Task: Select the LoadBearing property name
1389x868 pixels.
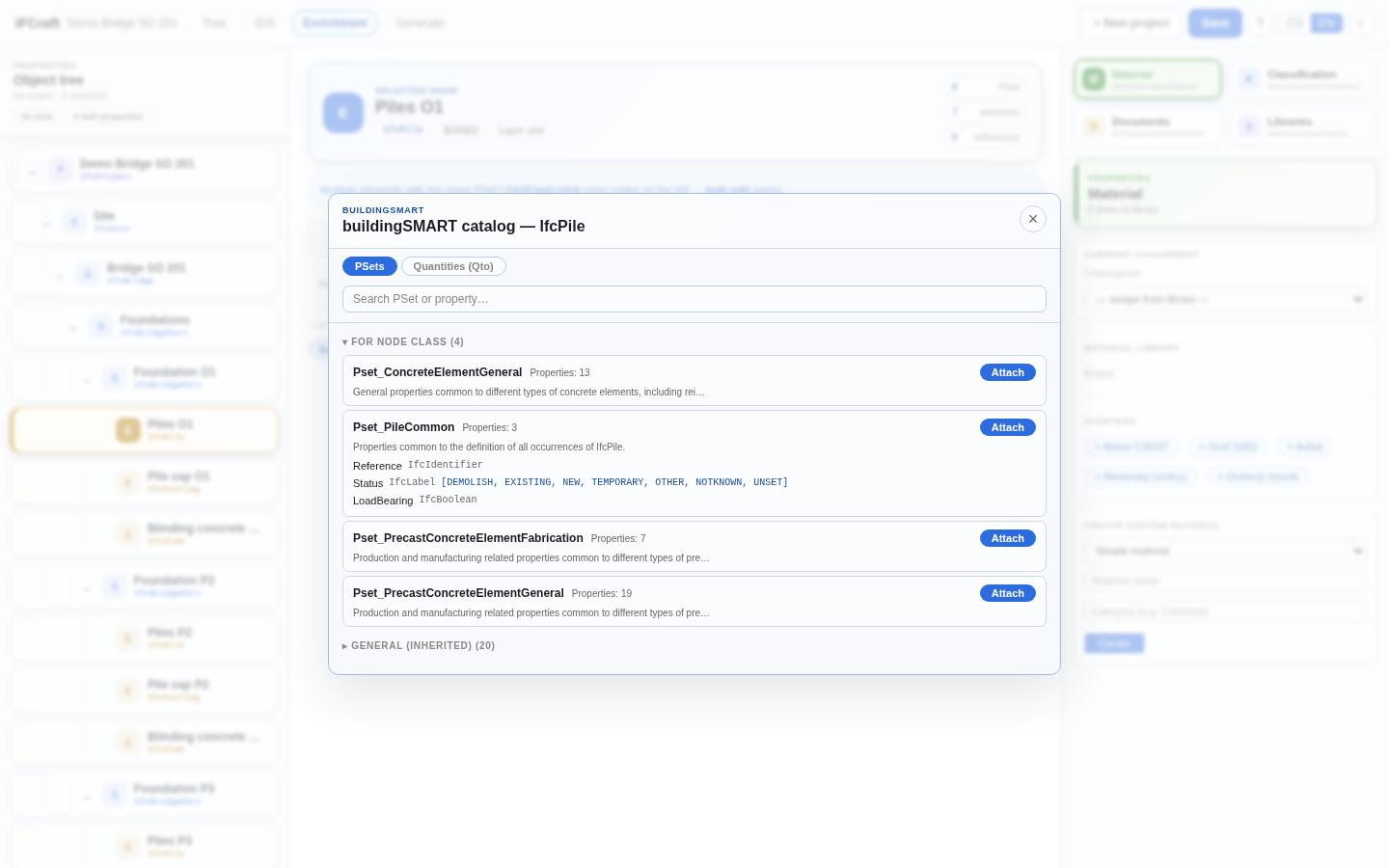Action: tap(383, 501)
